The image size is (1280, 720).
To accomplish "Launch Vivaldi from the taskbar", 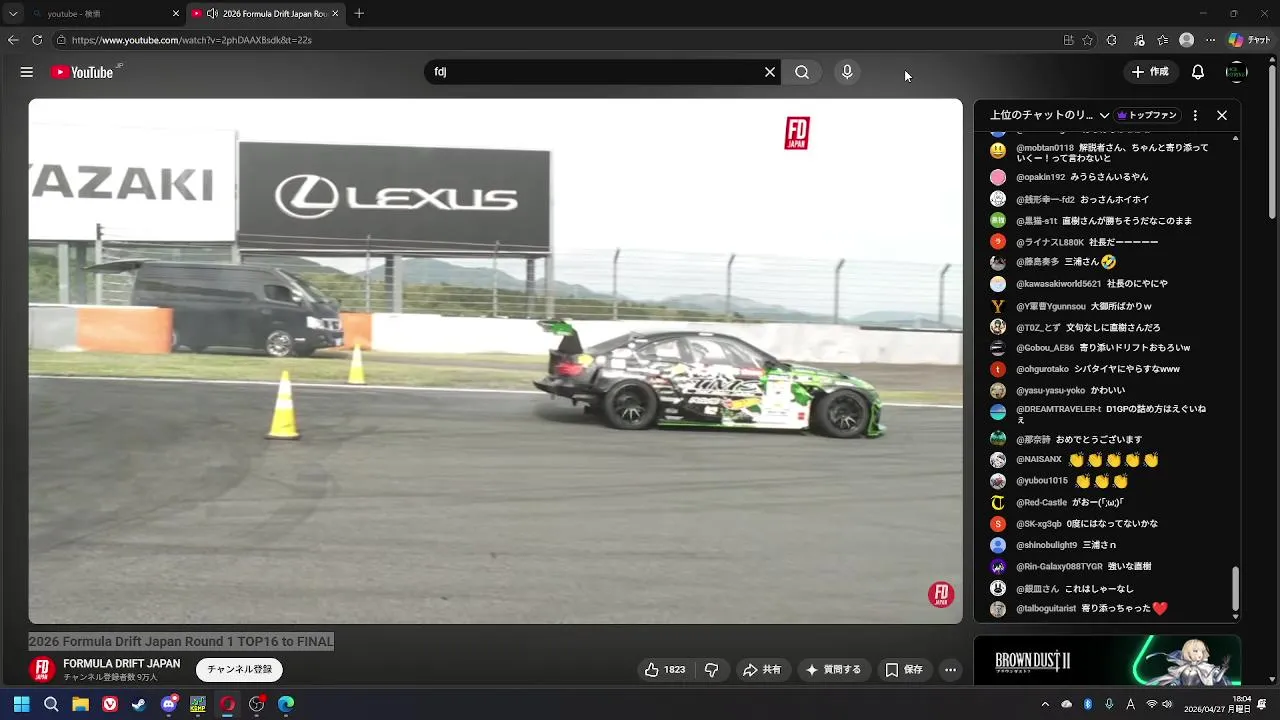I will (x=110, y=704).
